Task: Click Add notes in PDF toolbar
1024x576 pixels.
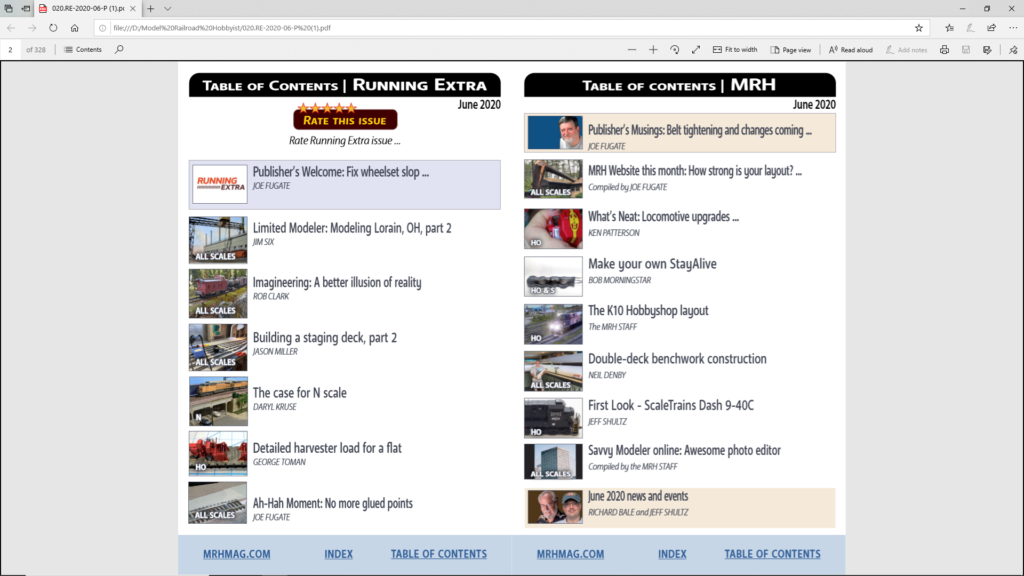Action: 906,50
